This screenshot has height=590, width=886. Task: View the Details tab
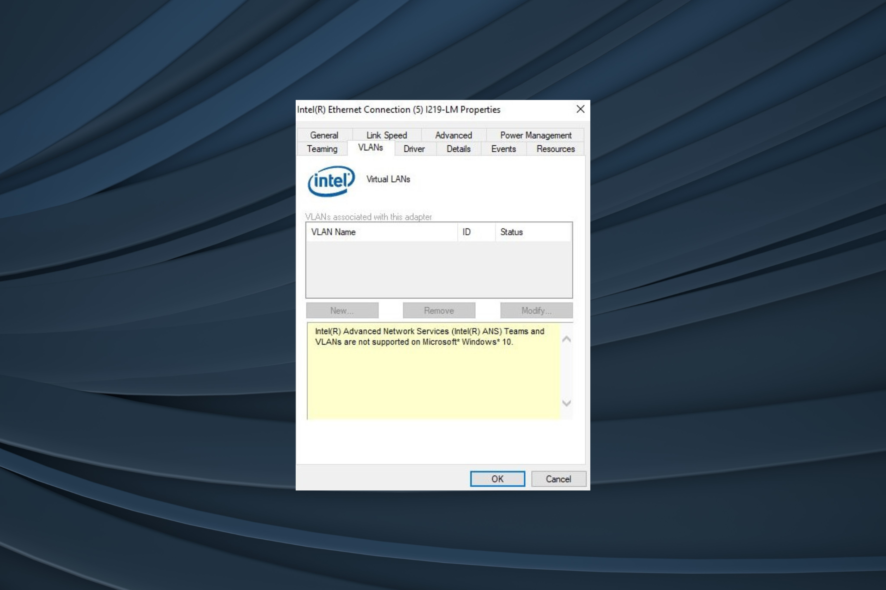click(458, 147)
